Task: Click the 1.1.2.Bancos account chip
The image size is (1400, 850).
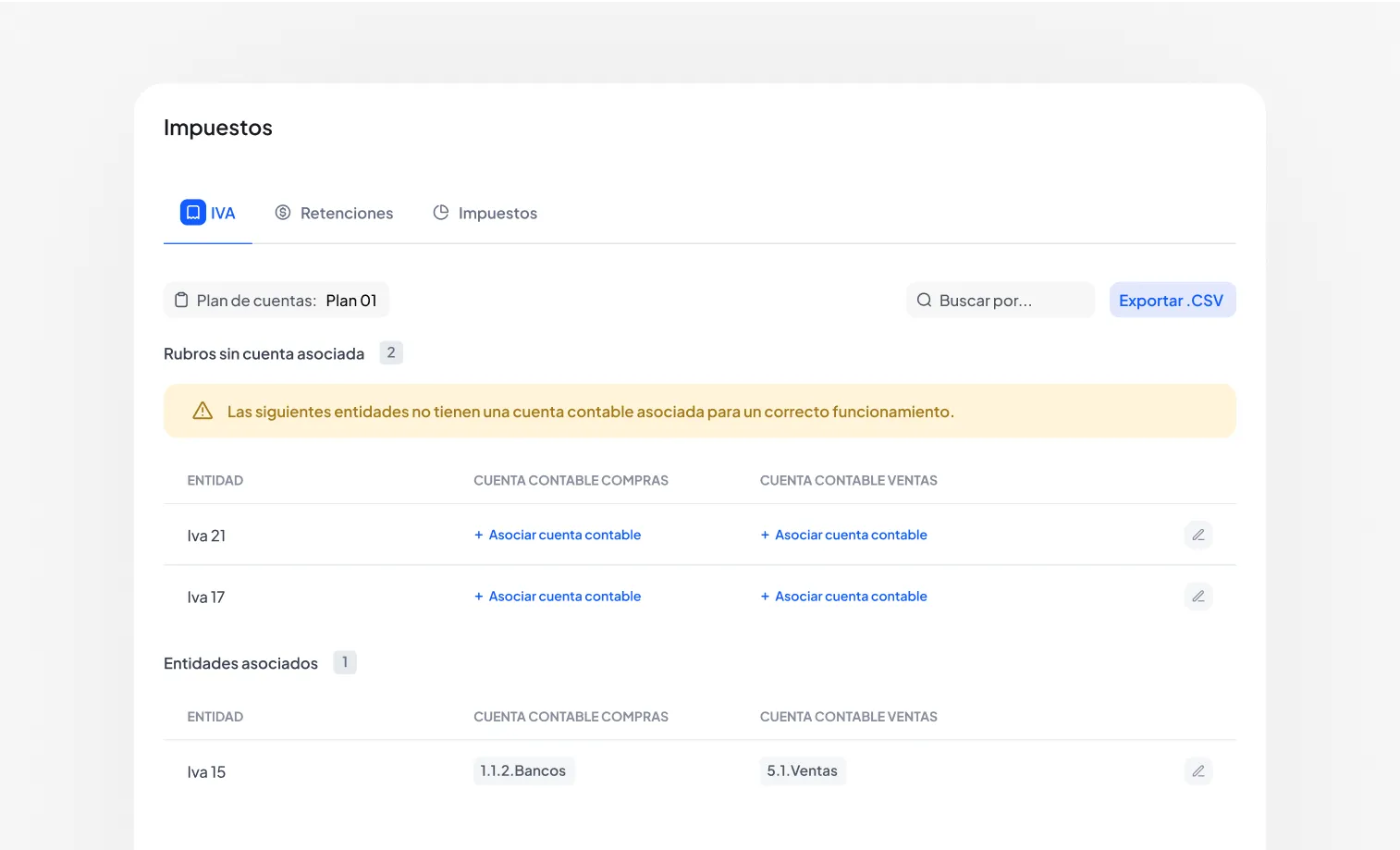Action: [523, 771]
